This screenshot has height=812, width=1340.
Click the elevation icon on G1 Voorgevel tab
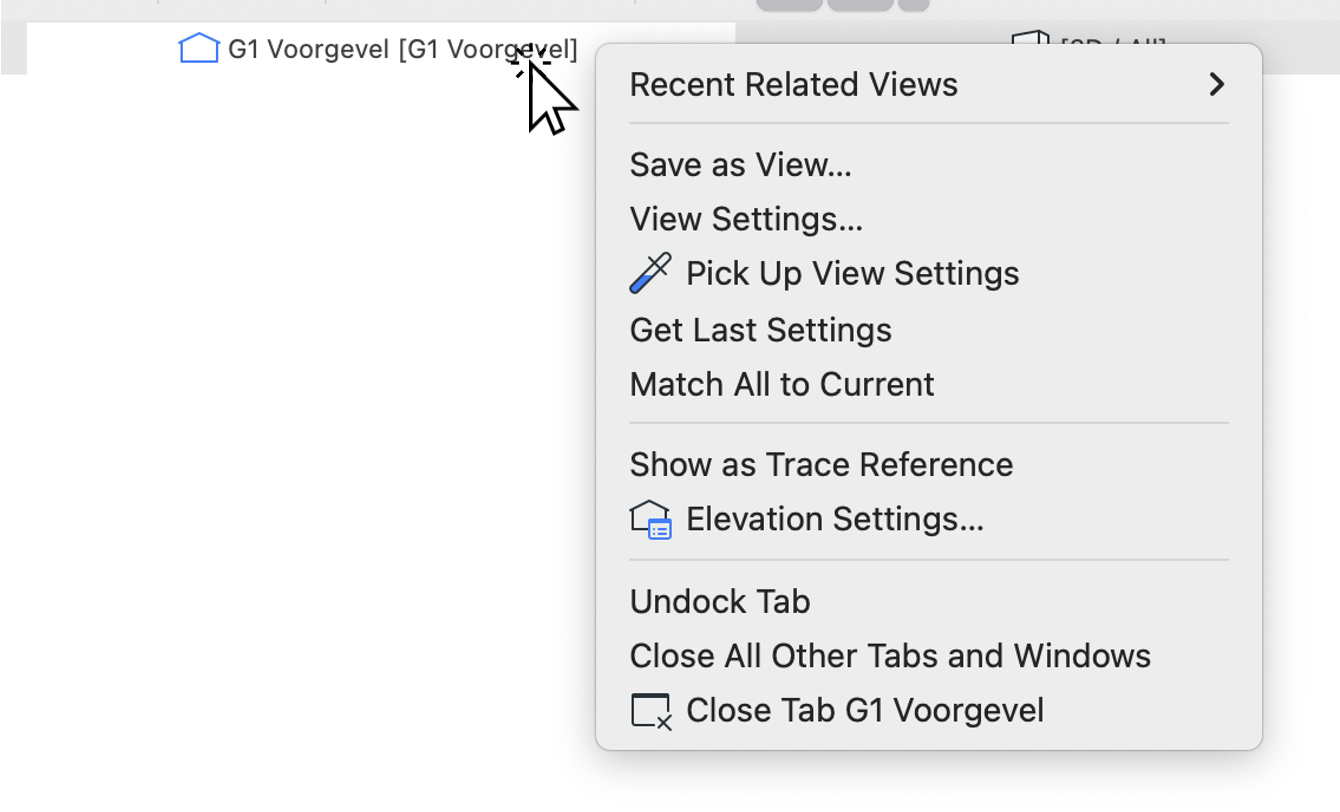[x=198, y=48]
